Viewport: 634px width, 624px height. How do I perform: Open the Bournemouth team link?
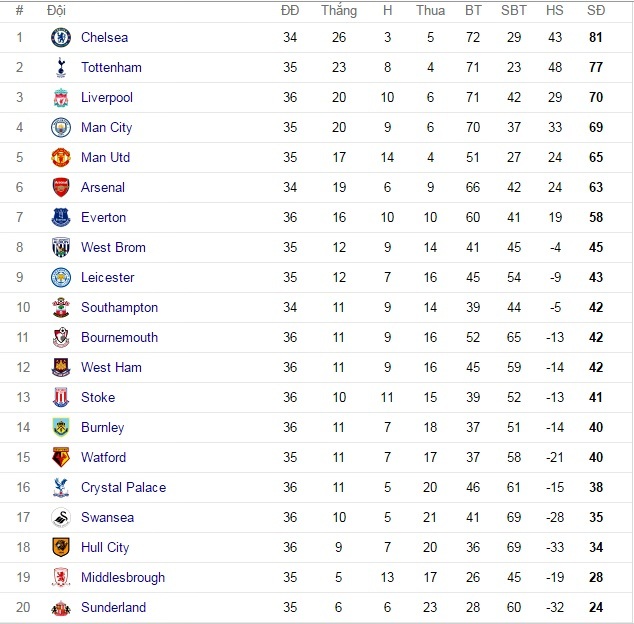click(x=119, y=338)
